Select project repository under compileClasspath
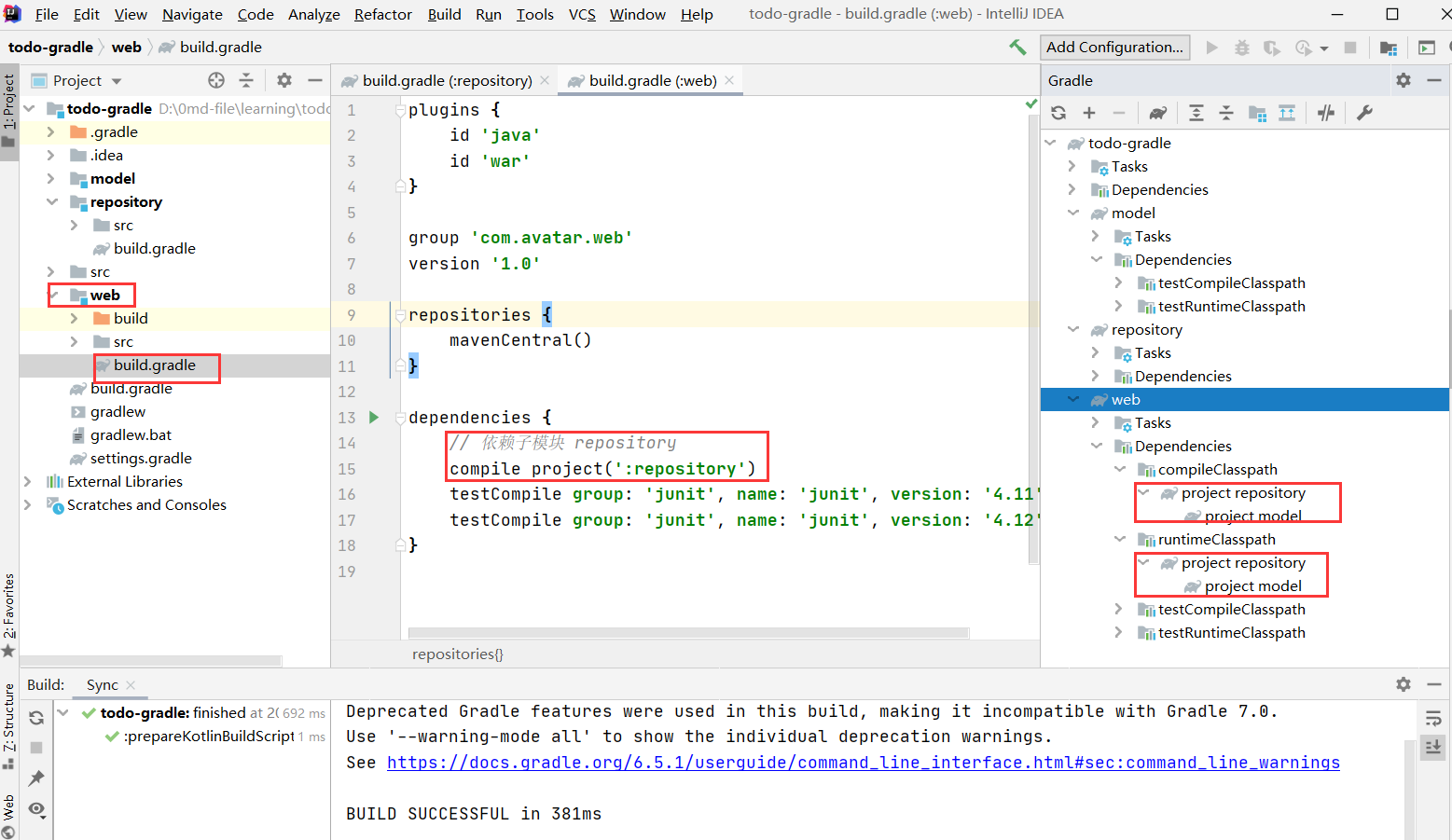The height and width of the screenshot is (840, 1452). click(x=1244, y=492)
